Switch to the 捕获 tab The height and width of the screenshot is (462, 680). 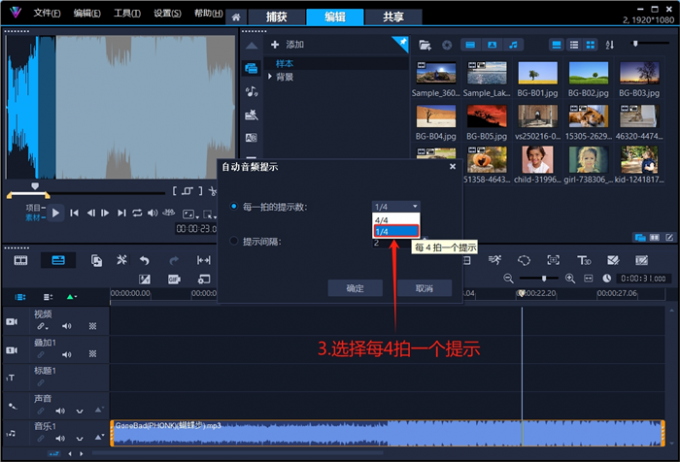[276, 17]
